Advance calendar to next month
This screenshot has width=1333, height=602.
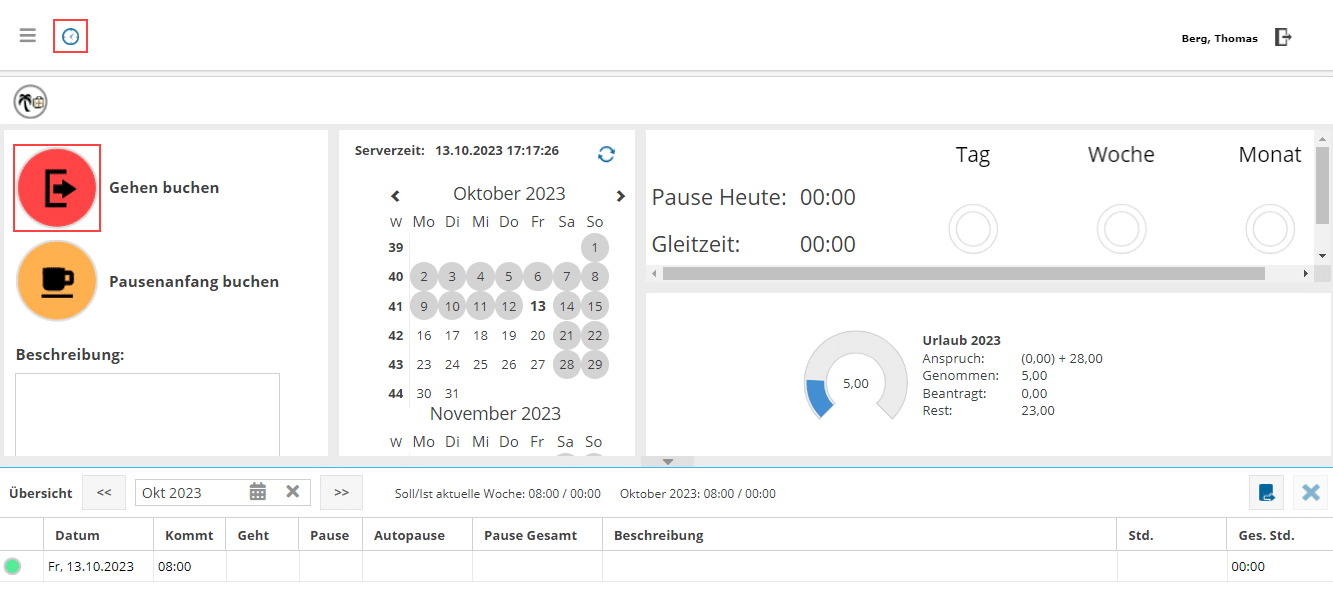coord(620,196)
